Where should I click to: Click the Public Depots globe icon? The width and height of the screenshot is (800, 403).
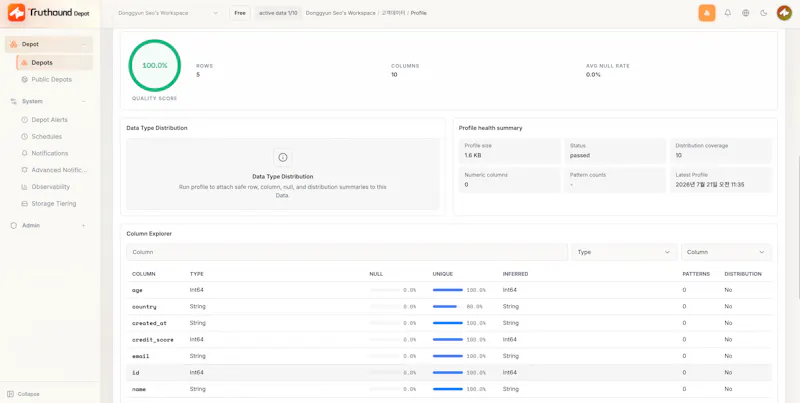coord(24,80)
